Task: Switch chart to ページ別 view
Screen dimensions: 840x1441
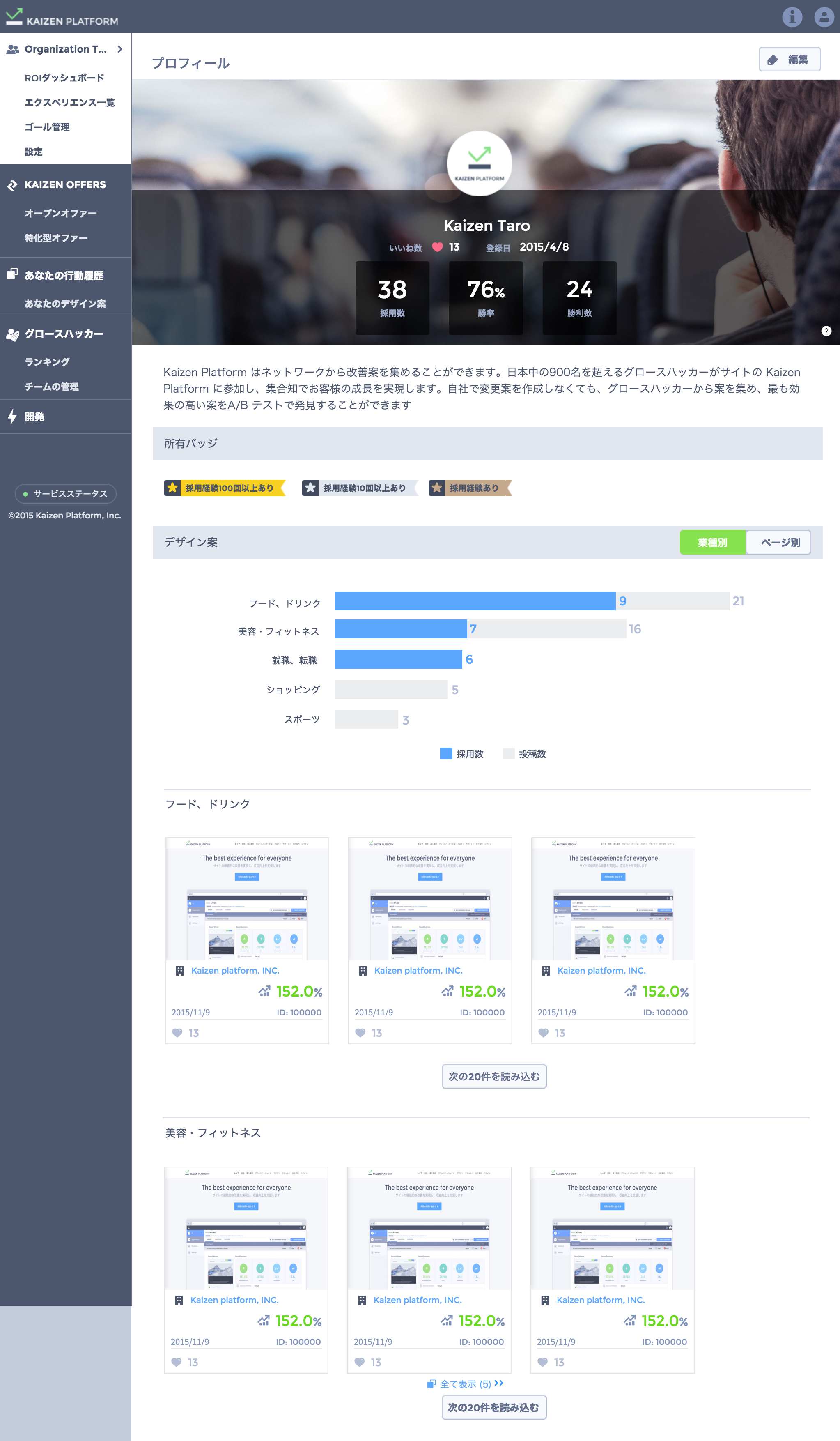Action: point(779,542)
